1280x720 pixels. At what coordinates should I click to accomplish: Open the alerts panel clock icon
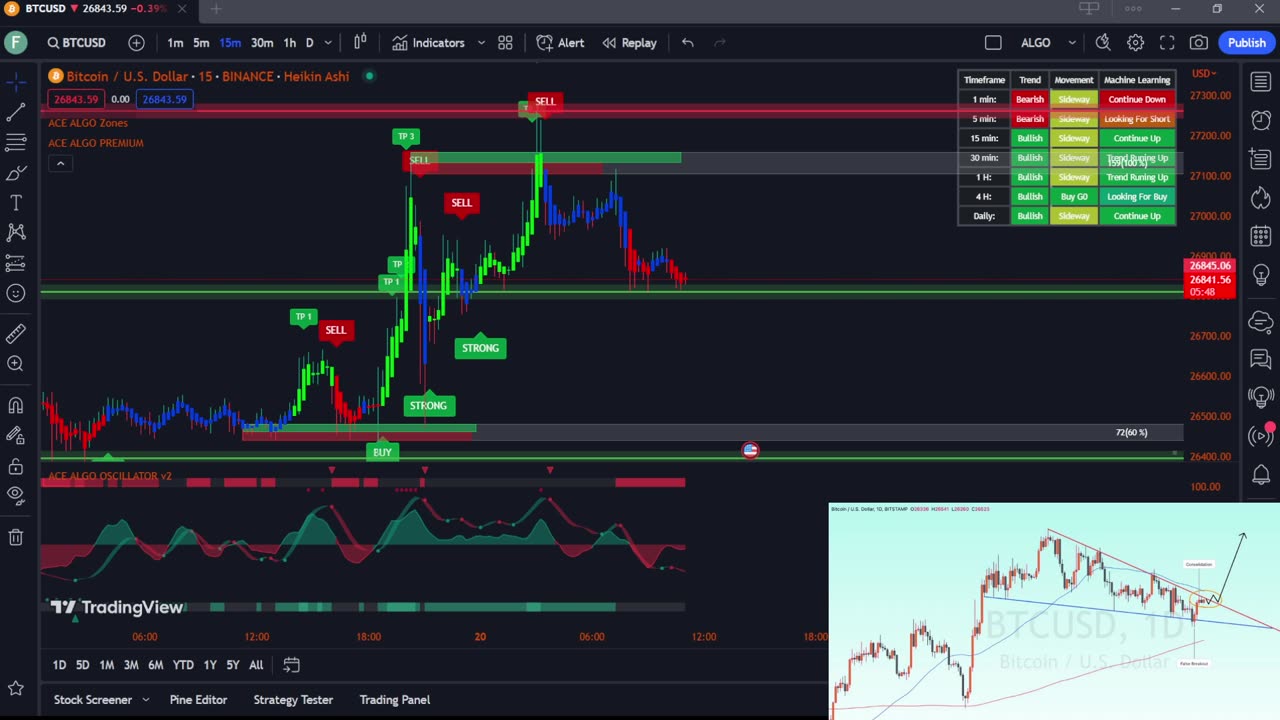pos(1261,120)
